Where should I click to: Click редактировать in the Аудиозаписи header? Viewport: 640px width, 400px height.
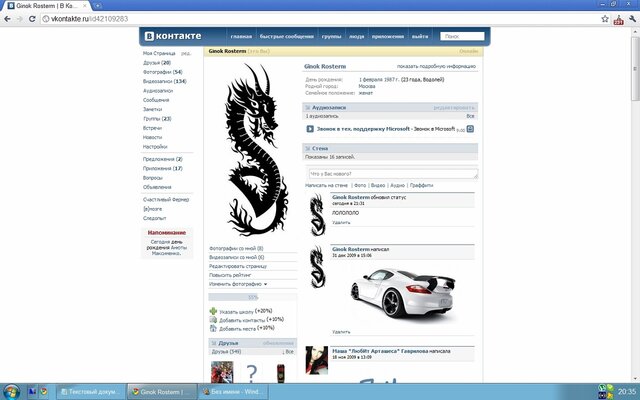[454, 108]
